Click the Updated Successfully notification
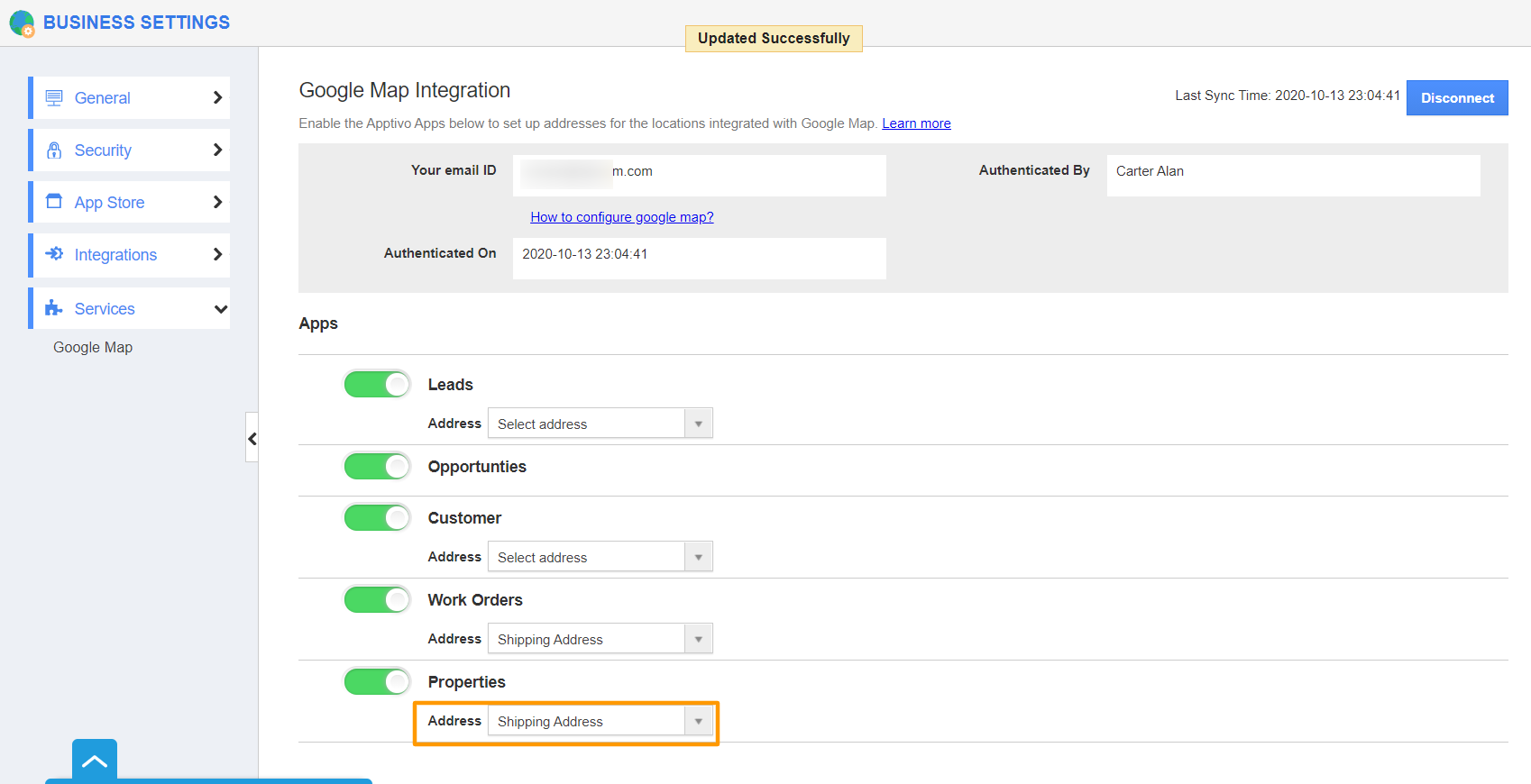 click(774, 39)
